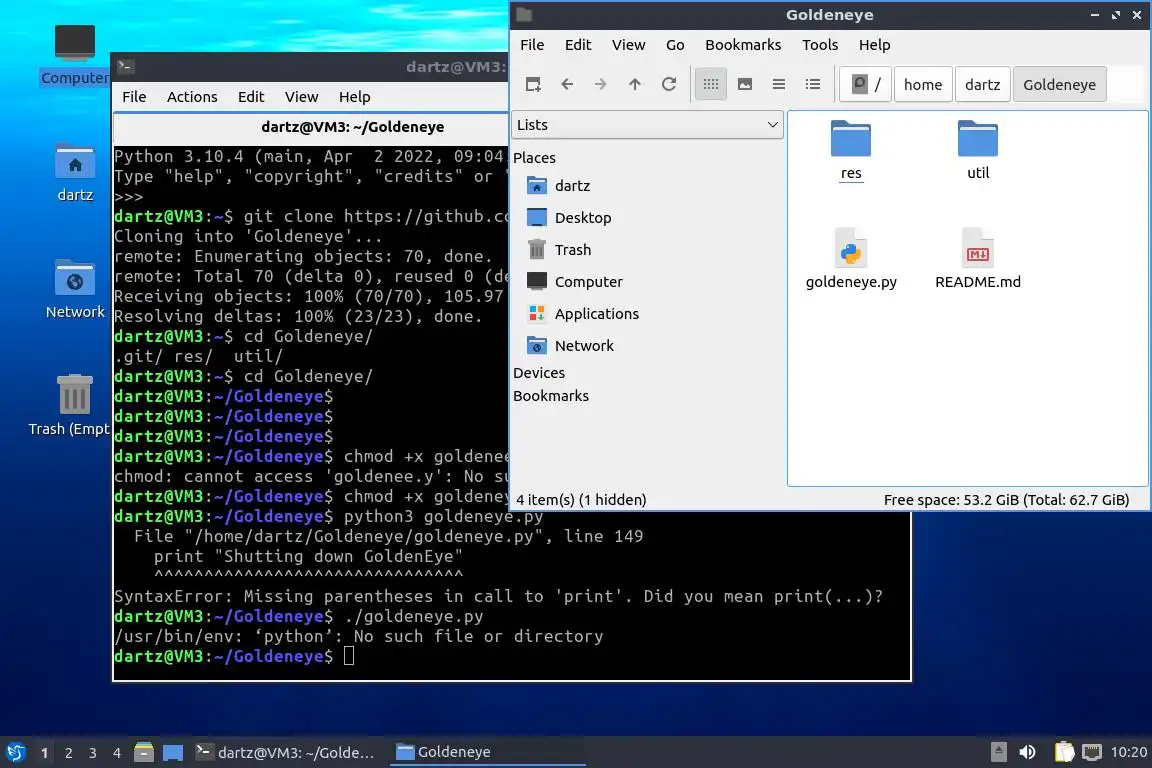Switch to thumbnail view mode
Screen dimensions: 1152x768
coord(745,85)
